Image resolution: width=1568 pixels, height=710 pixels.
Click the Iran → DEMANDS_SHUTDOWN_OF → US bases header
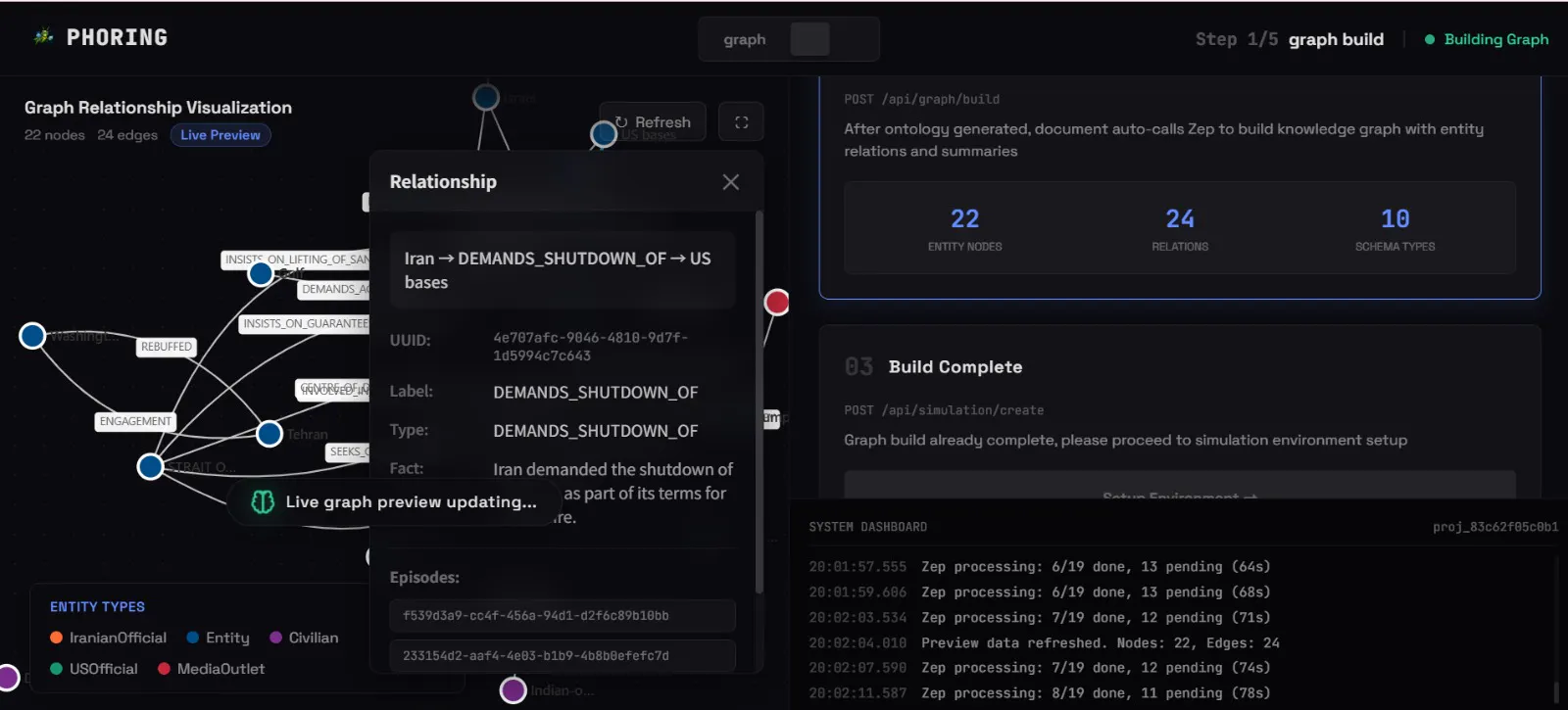coord(563,270)
